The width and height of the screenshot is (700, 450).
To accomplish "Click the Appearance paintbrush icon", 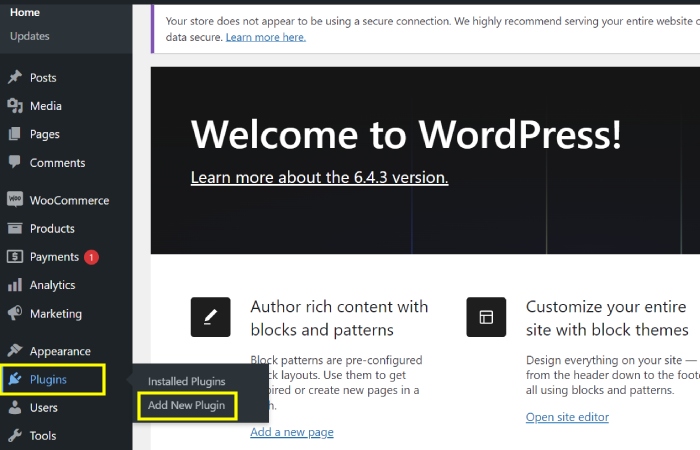I will click(x=15, y=350).
